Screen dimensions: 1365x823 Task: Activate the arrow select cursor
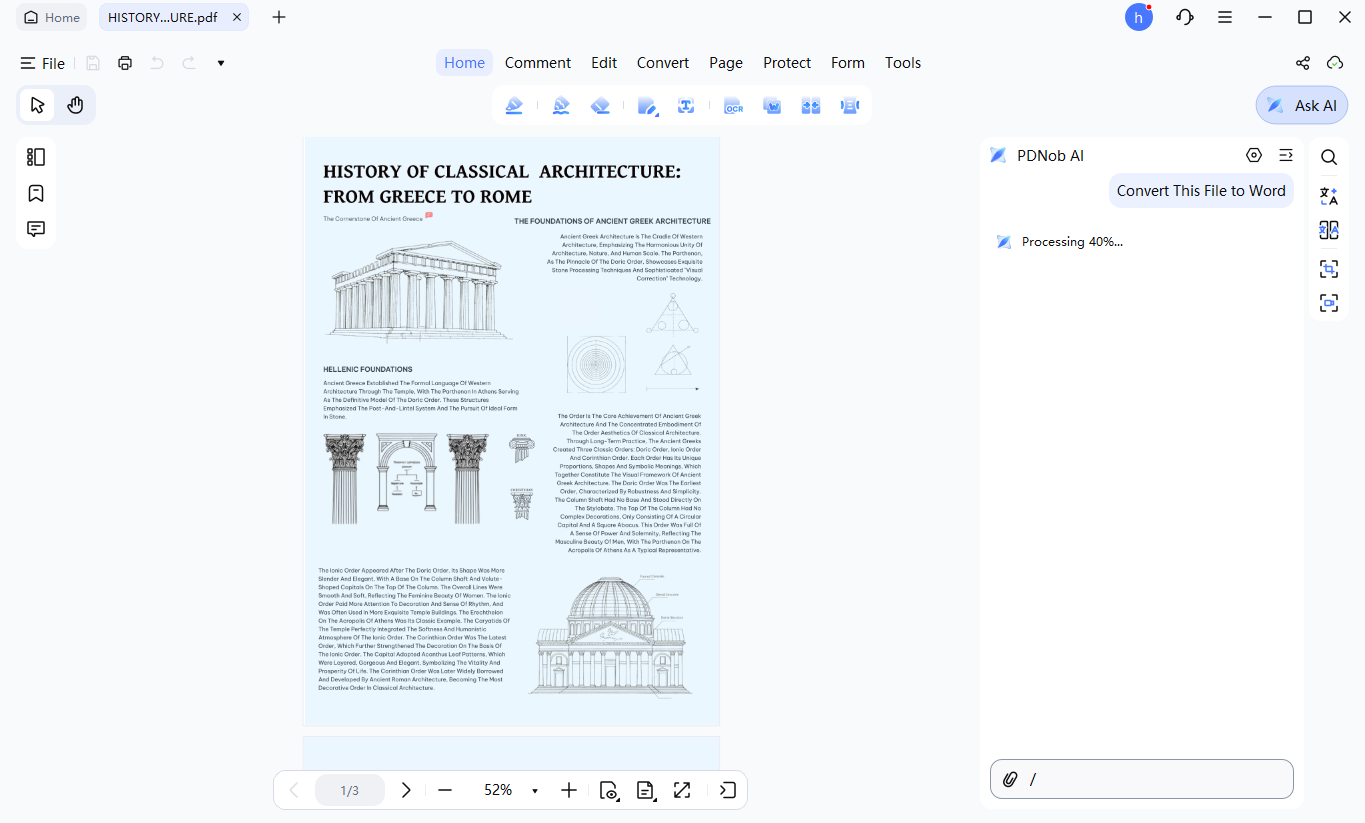37,105
